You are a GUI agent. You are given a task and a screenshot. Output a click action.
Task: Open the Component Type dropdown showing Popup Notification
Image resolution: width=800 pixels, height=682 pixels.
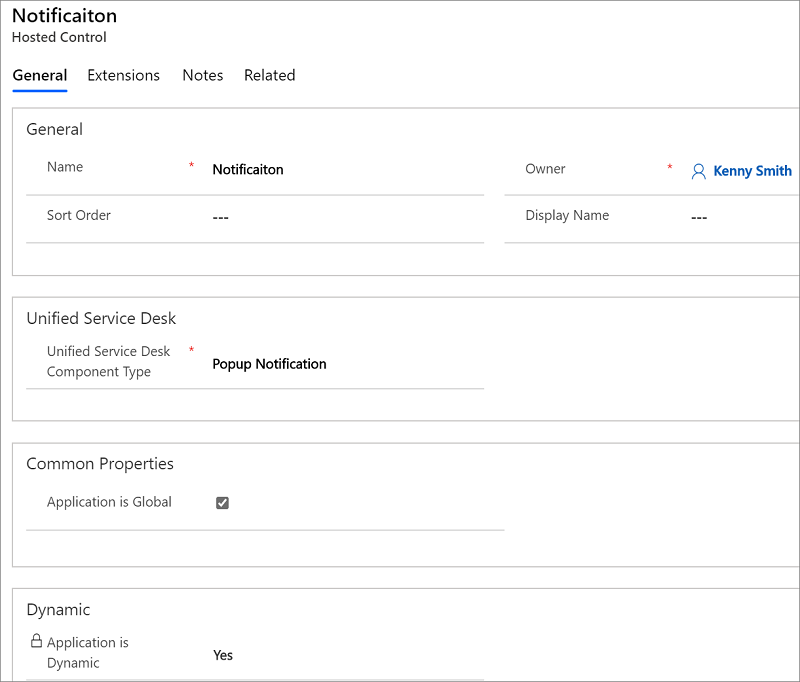[269, 364]
